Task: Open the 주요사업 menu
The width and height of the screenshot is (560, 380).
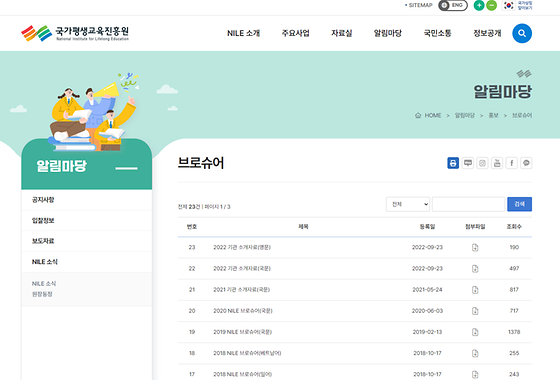Action: [x=295, y=33]
